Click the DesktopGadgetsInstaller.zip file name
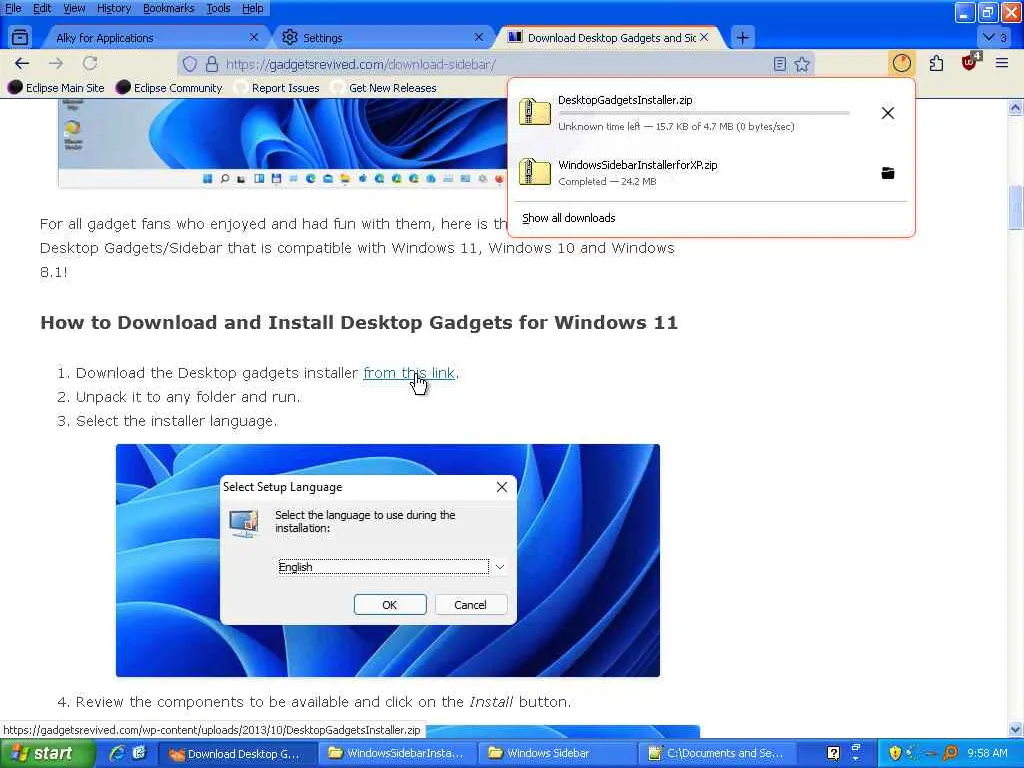The image size is (1024, 768). (x=625, y=100)
